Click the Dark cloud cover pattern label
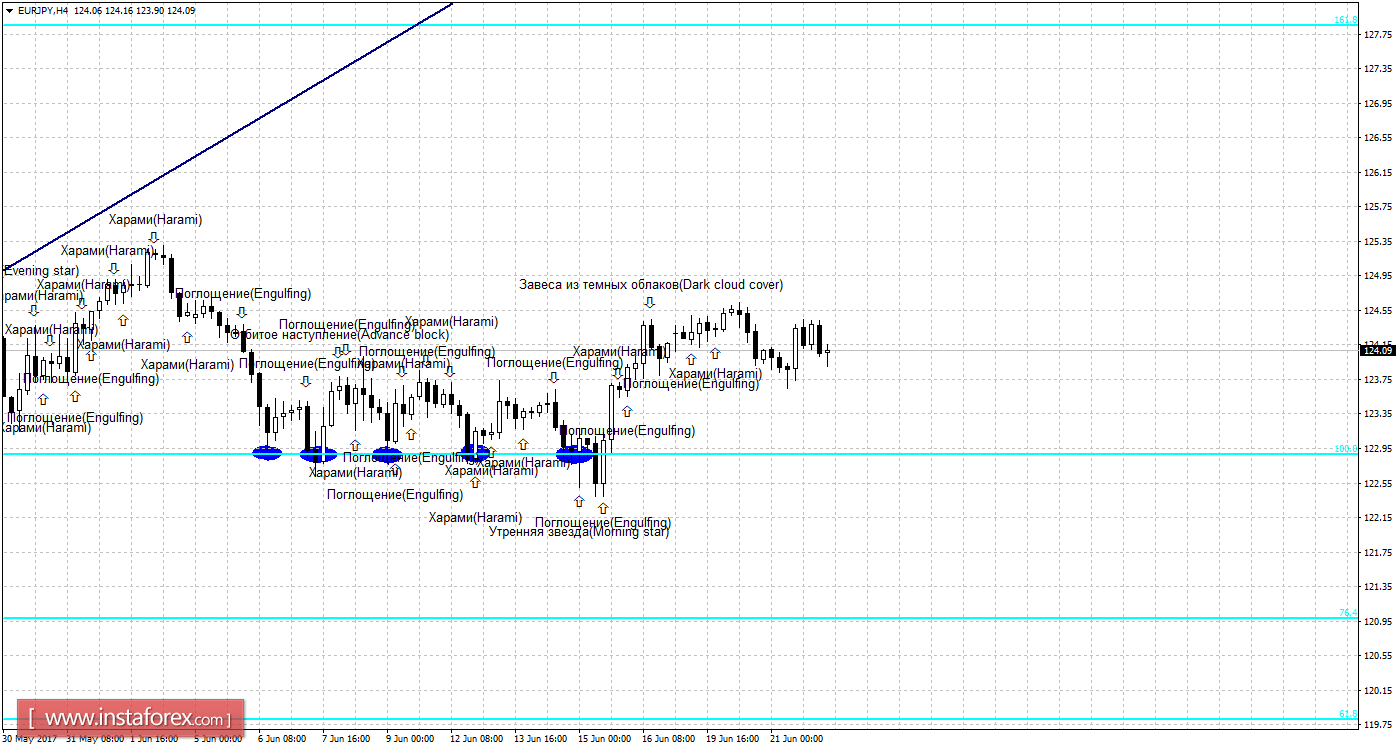Viewport: 1398px width, 750px height. pyautogui.click(x=651, y=285)
